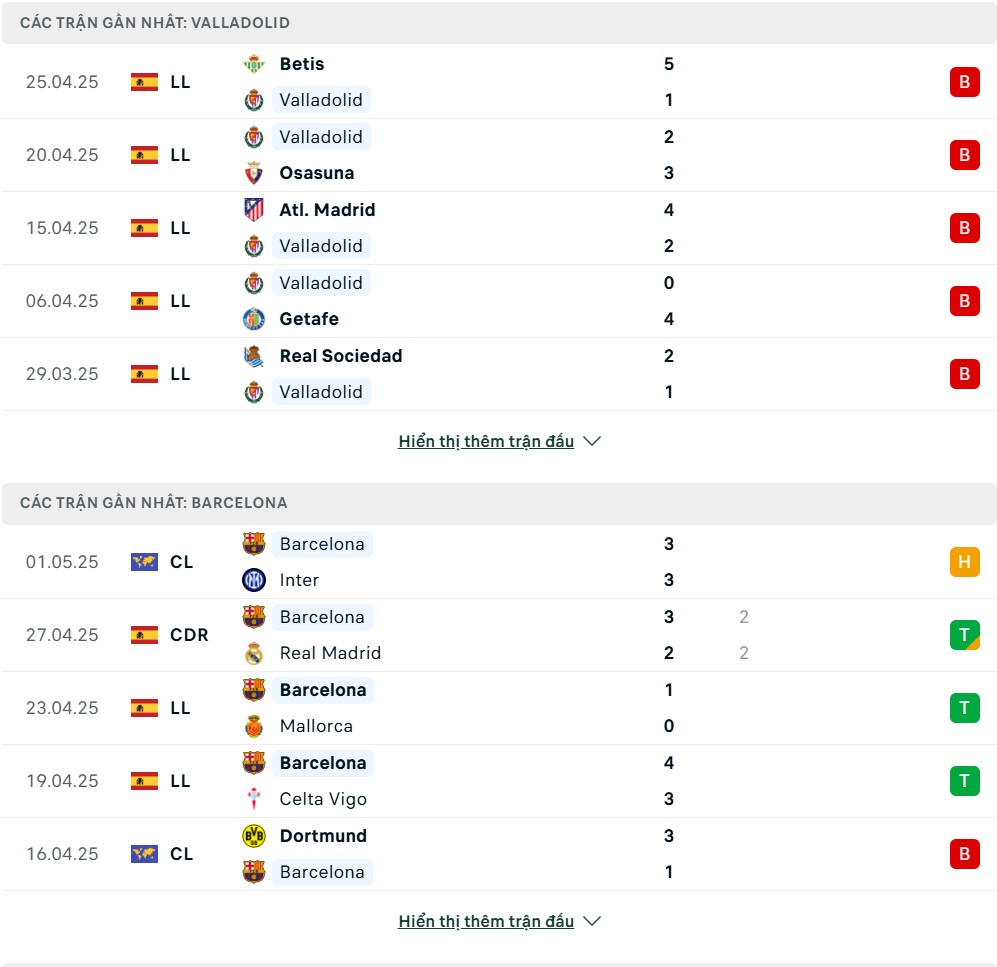Click the Real Sociedad crest icon

254,356
